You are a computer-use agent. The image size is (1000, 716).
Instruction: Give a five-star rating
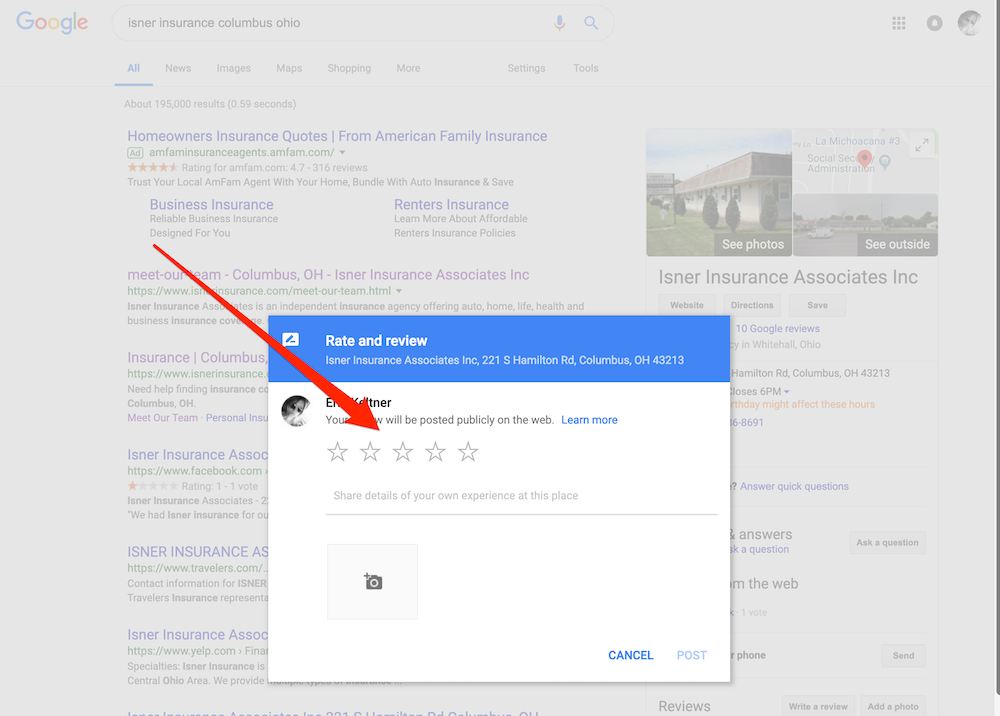(468, 452)
